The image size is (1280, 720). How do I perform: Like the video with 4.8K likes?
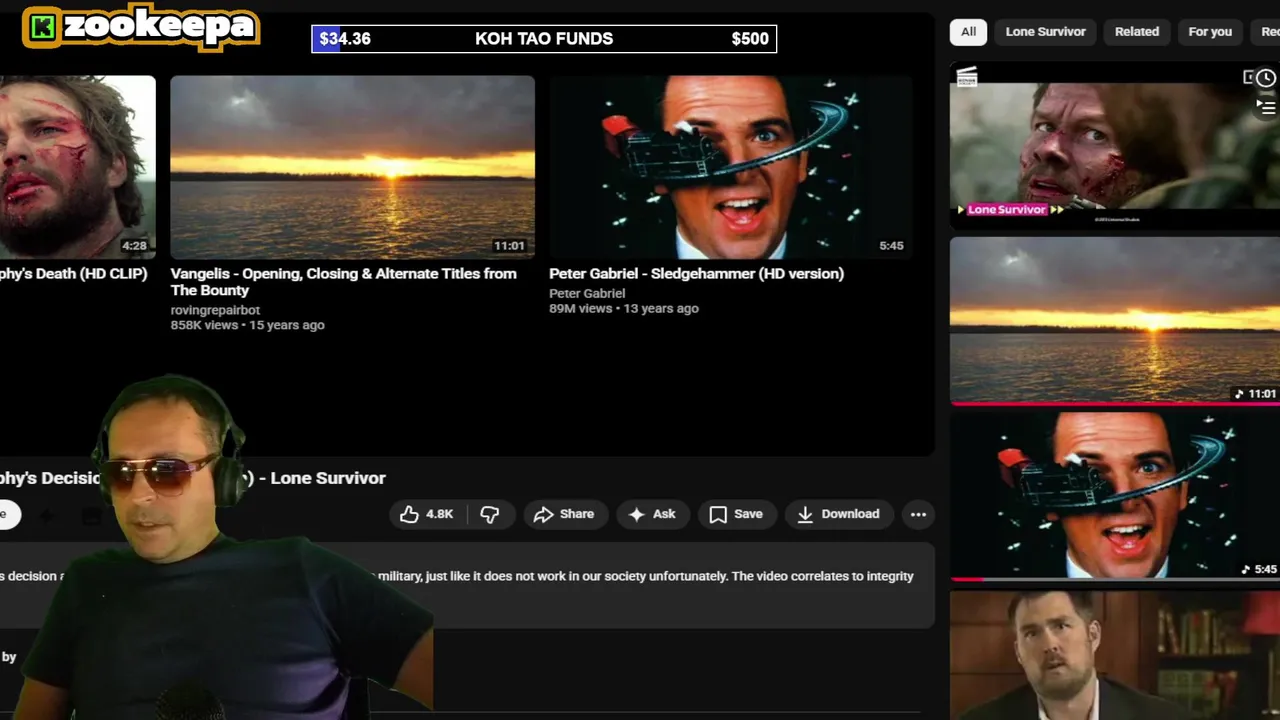426,514
